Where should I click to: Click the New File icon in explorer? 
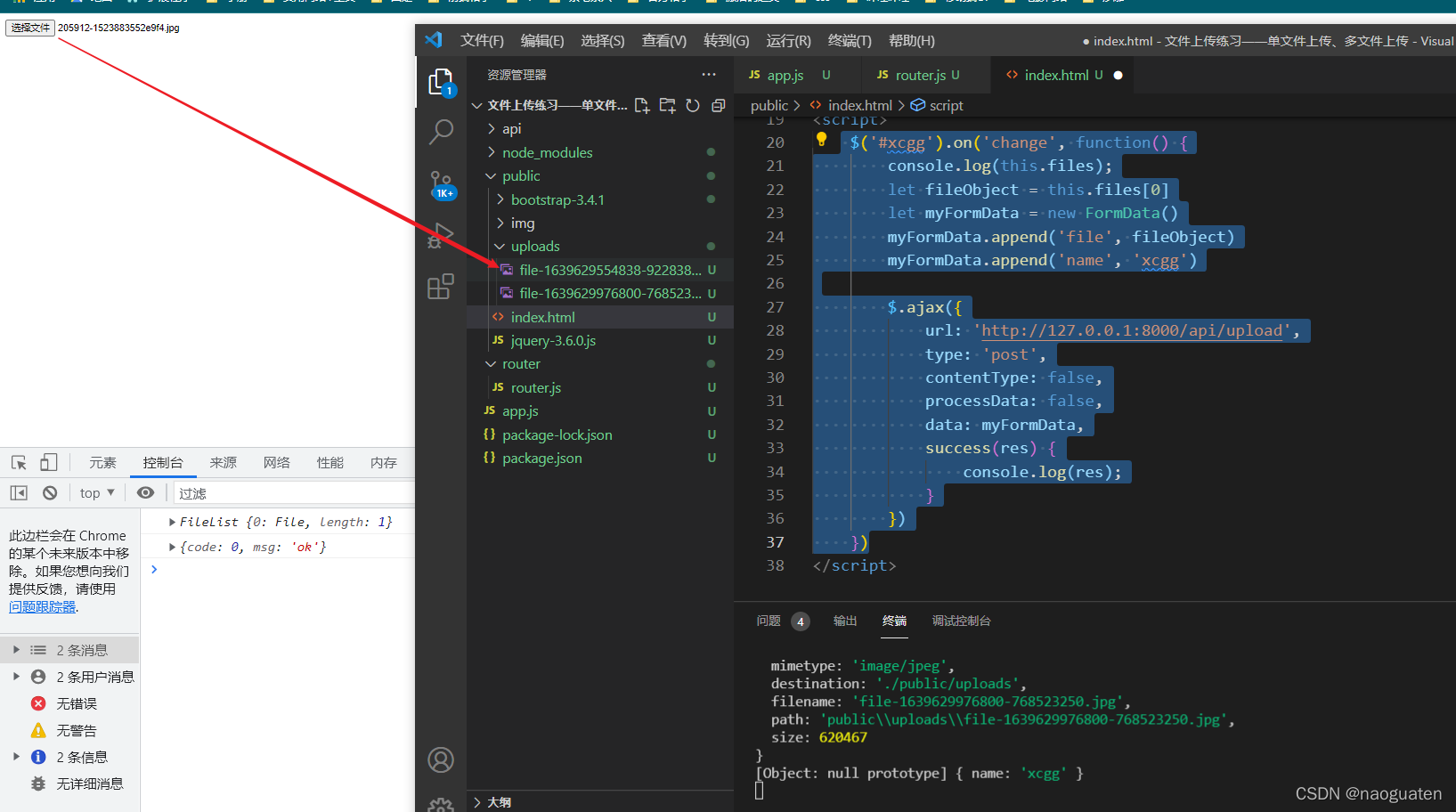pyautogui.click(x=641, y=105)
